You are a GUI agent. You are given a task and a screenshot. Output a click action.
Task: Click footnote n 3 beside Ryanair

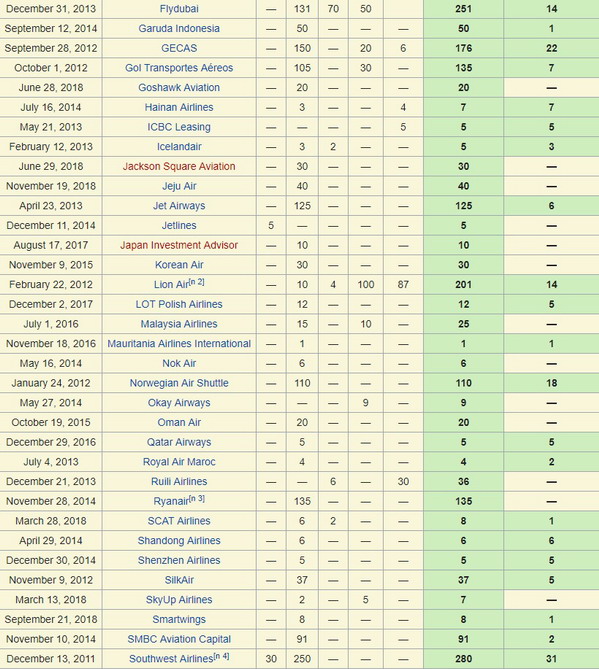pyautogui.click(x=197, y=498)
